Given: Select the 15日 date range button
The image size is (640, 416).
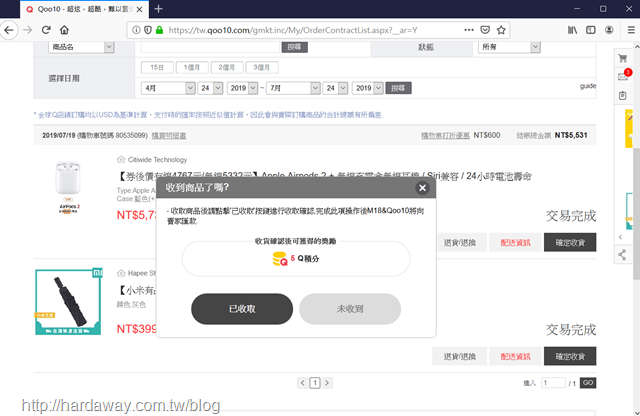Looking at the screenshot, I should tap(157, 67).
